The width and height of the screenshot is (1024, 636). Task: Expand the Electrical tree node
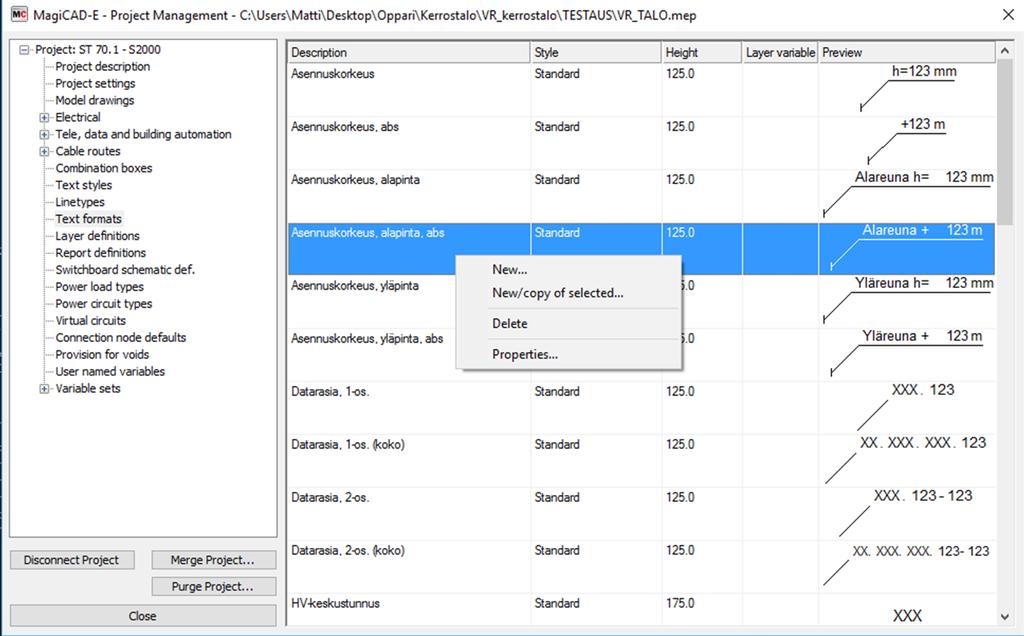(x=44, y=118)
